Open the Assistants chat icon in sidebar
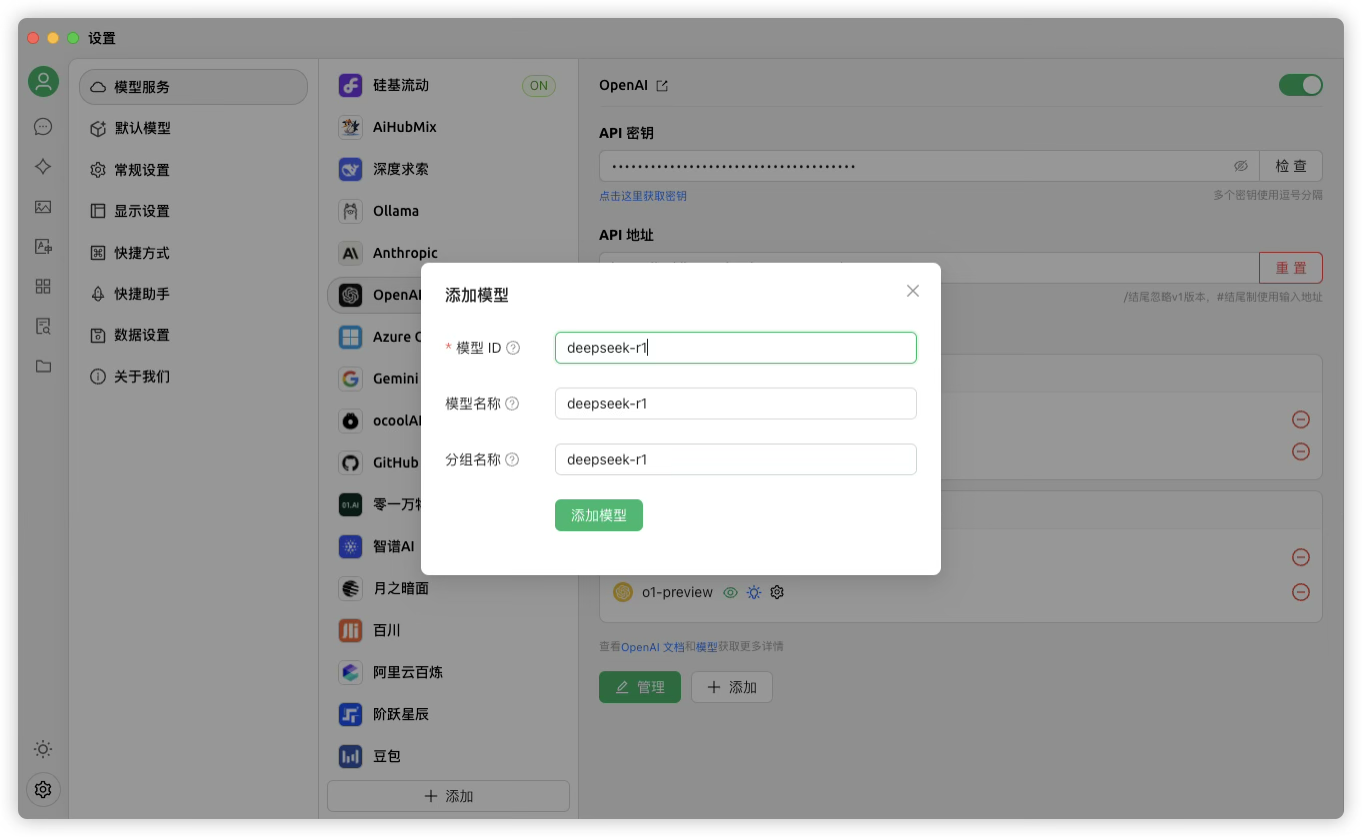The height and width of the screenshot is (837, 1362). (42, 126)
